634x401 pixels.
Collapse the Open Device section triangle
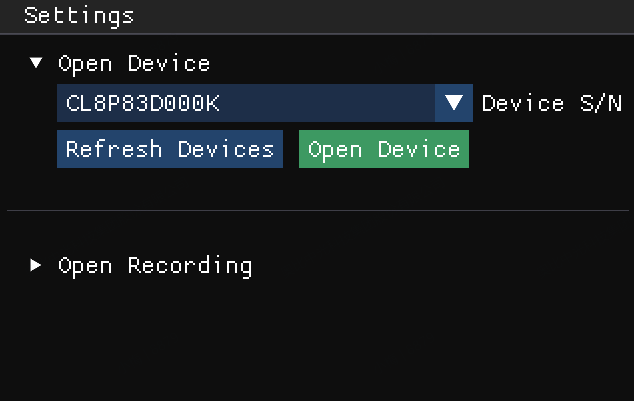pos(37,63)
